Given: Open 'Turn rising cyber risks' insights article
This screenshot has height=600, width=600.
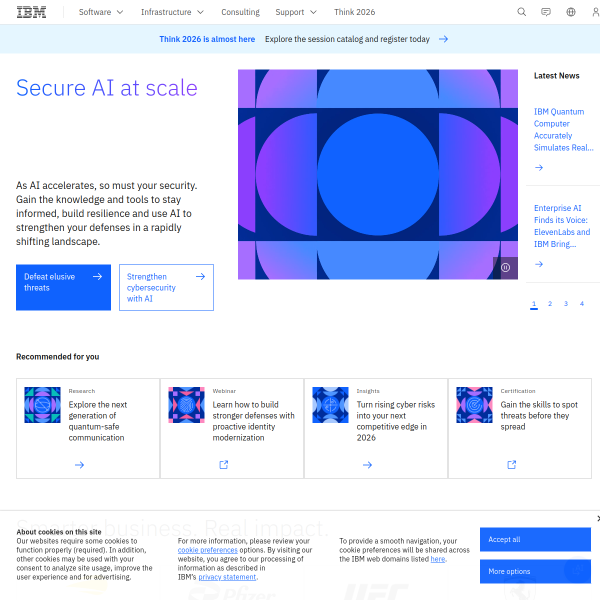Looking at the screenshot, I should [x=396, y=421].
